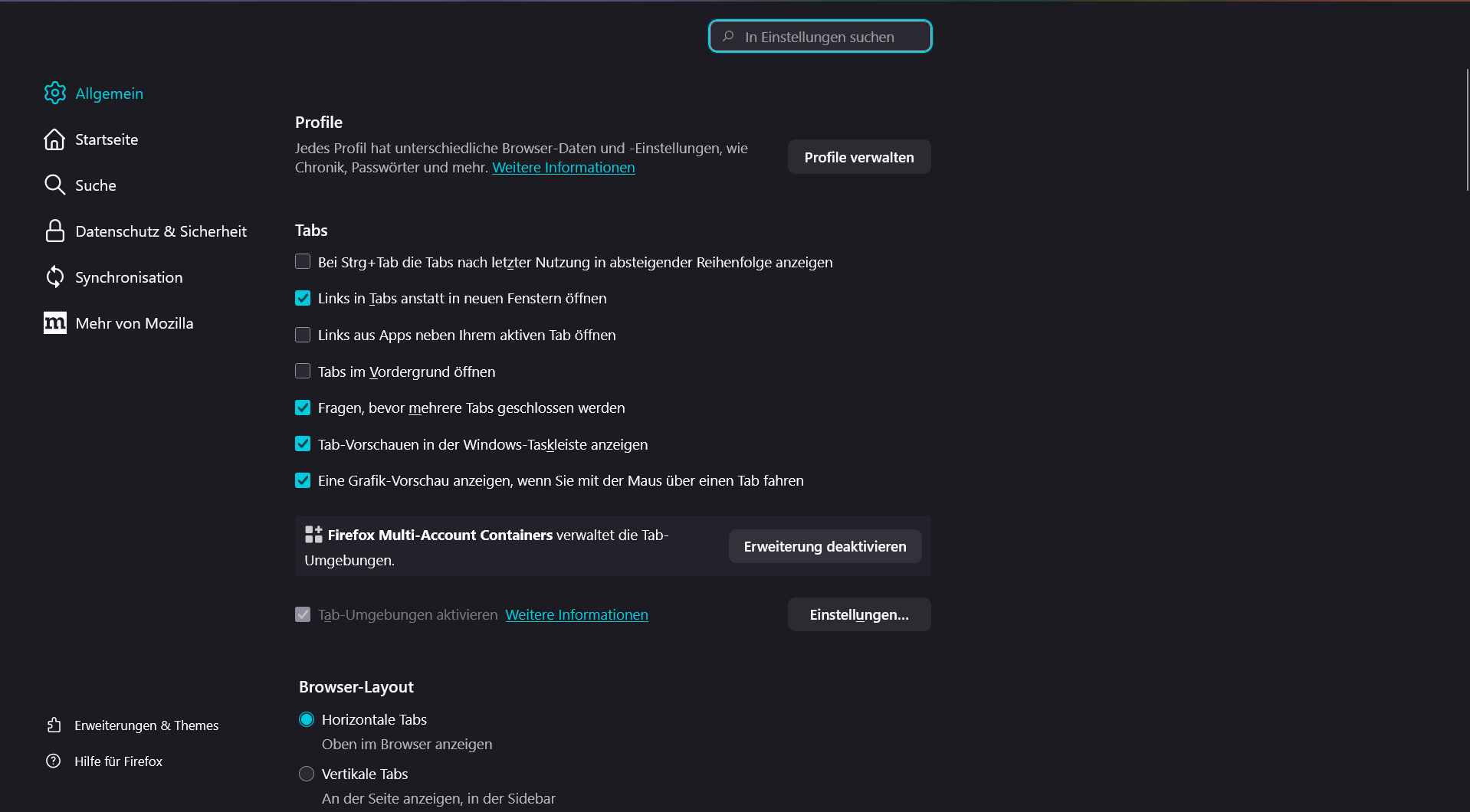The width and height of the screenshot is (1470, 812).
Task: Enable Strg+Tab recent-use order checkbox
Action: point(303,262)
